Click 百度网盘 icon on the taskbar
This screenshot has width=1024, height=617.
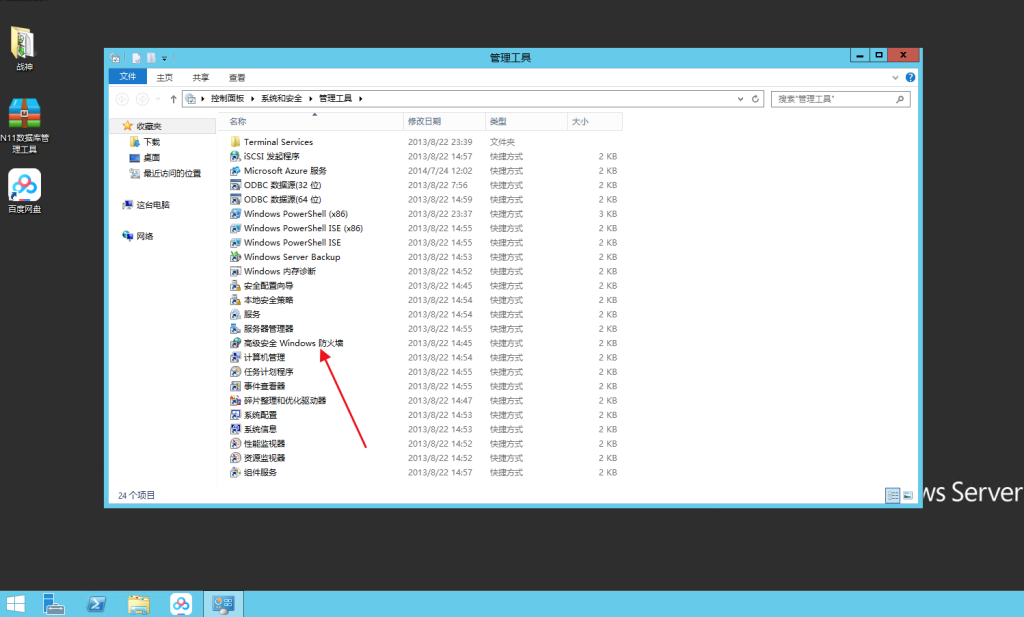point(181,604)
